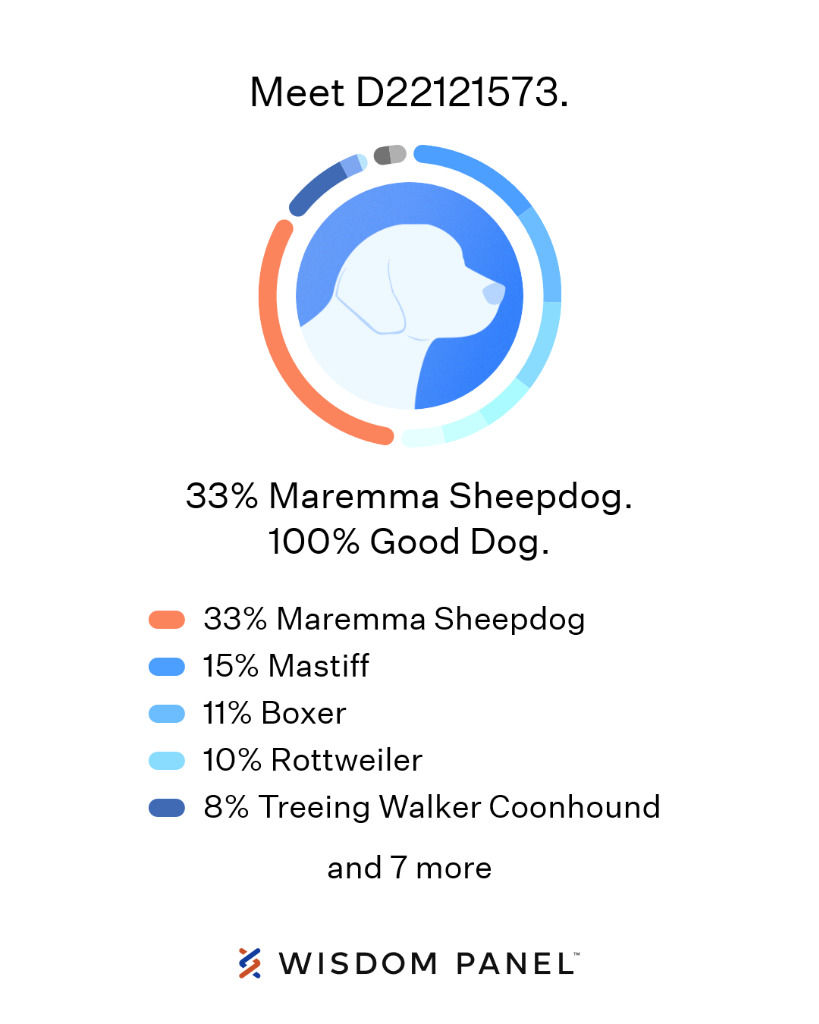
Task: Click the Boxer legend color swatch
Action: tap(167, 713)
